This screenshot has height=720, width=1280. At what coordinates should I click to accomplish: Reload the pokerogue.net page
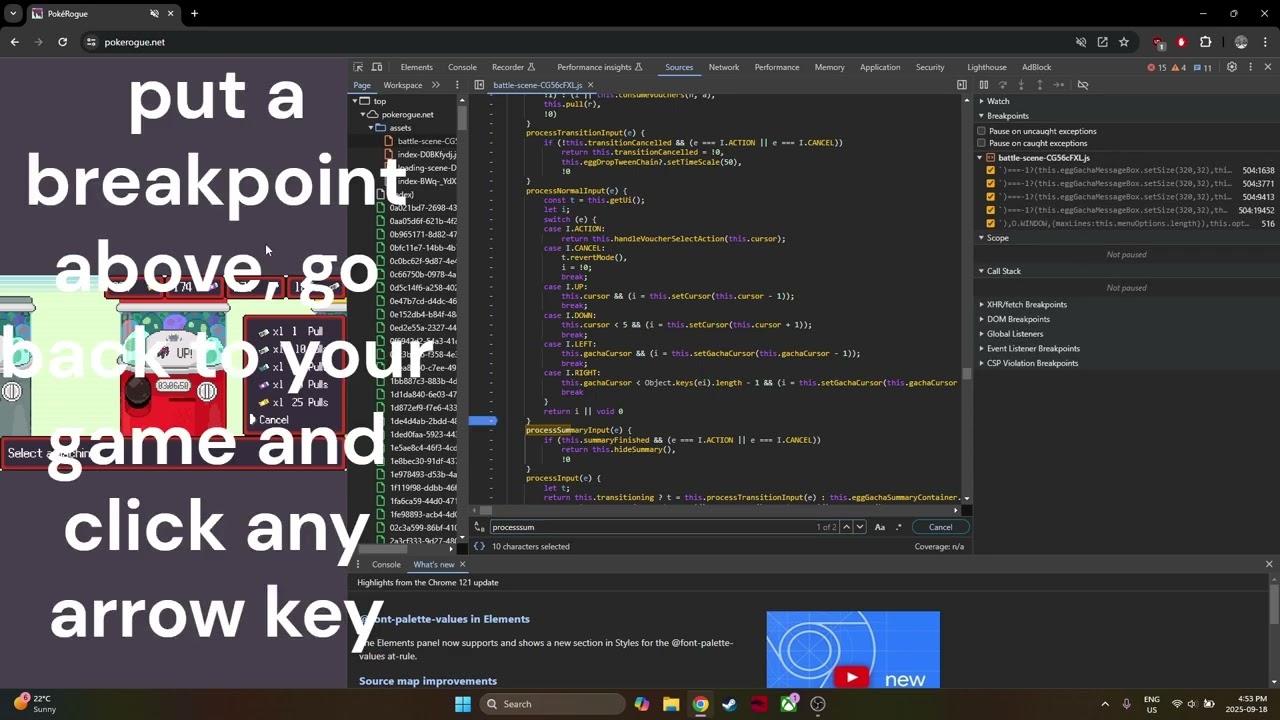(x=62, y=42)
